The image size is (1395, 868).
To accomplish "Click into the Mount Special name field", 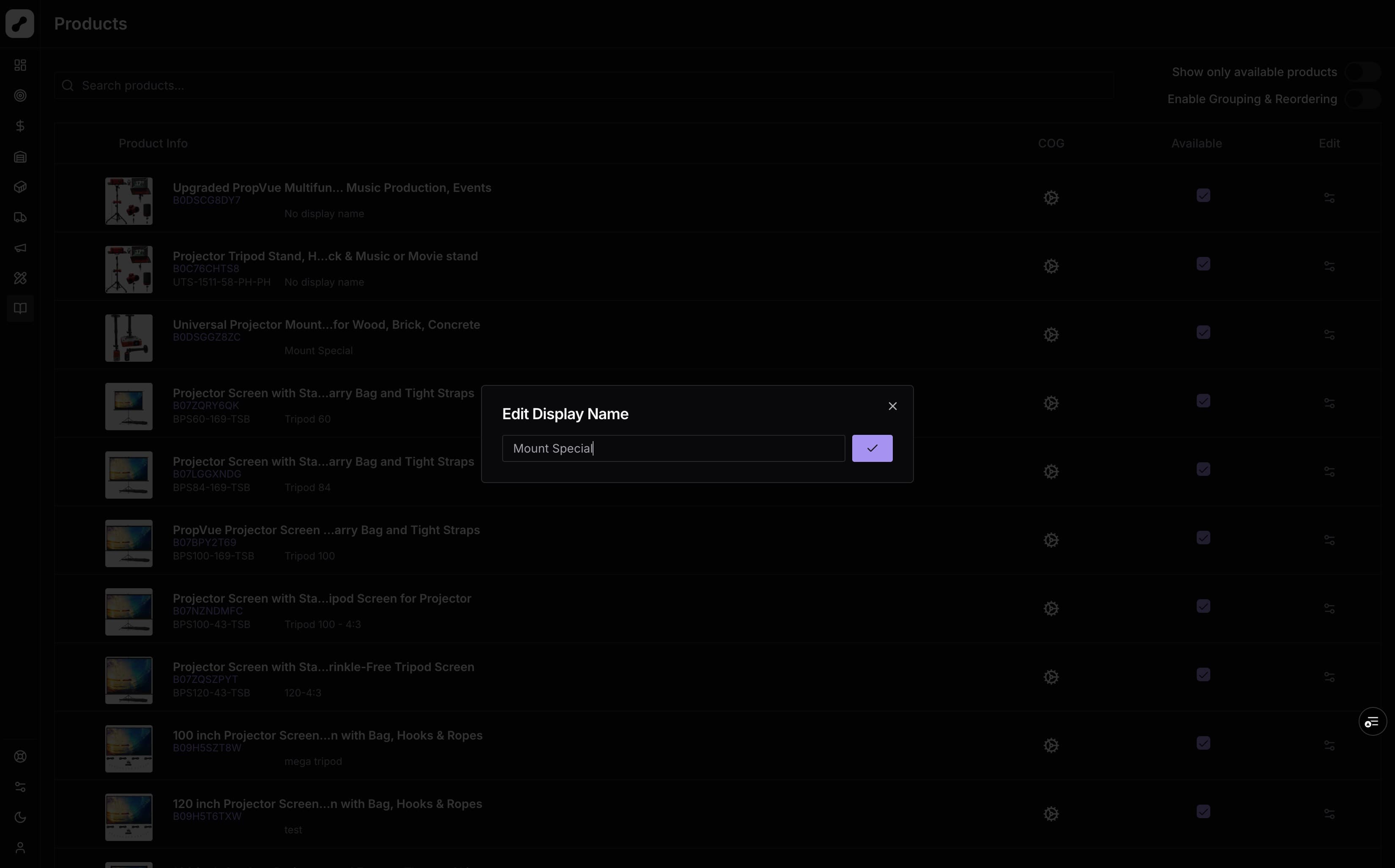I will pyautogui.click(x=673, y=448).
